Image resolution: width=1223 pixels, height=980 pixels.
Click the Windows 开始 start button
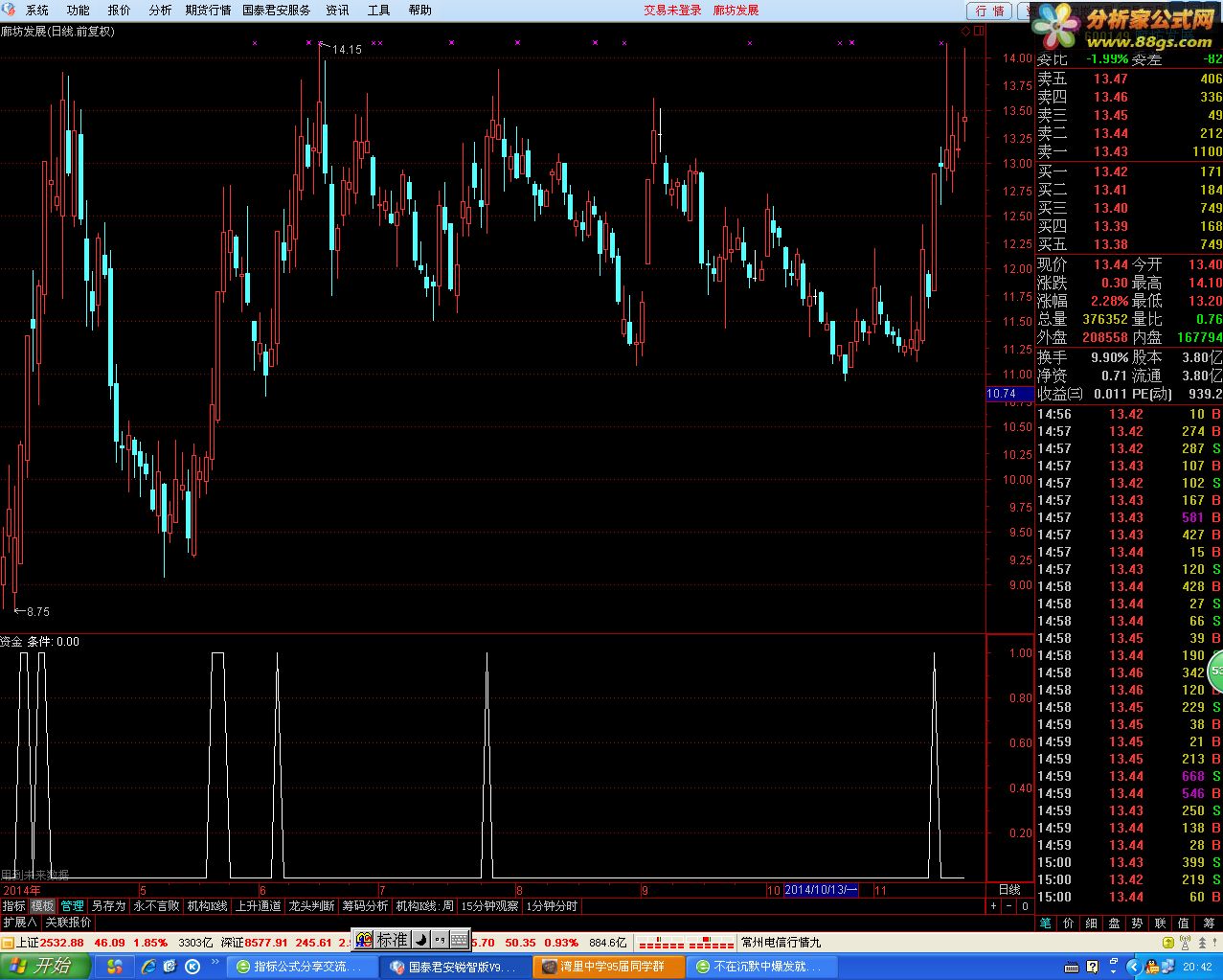pos(45,966)
